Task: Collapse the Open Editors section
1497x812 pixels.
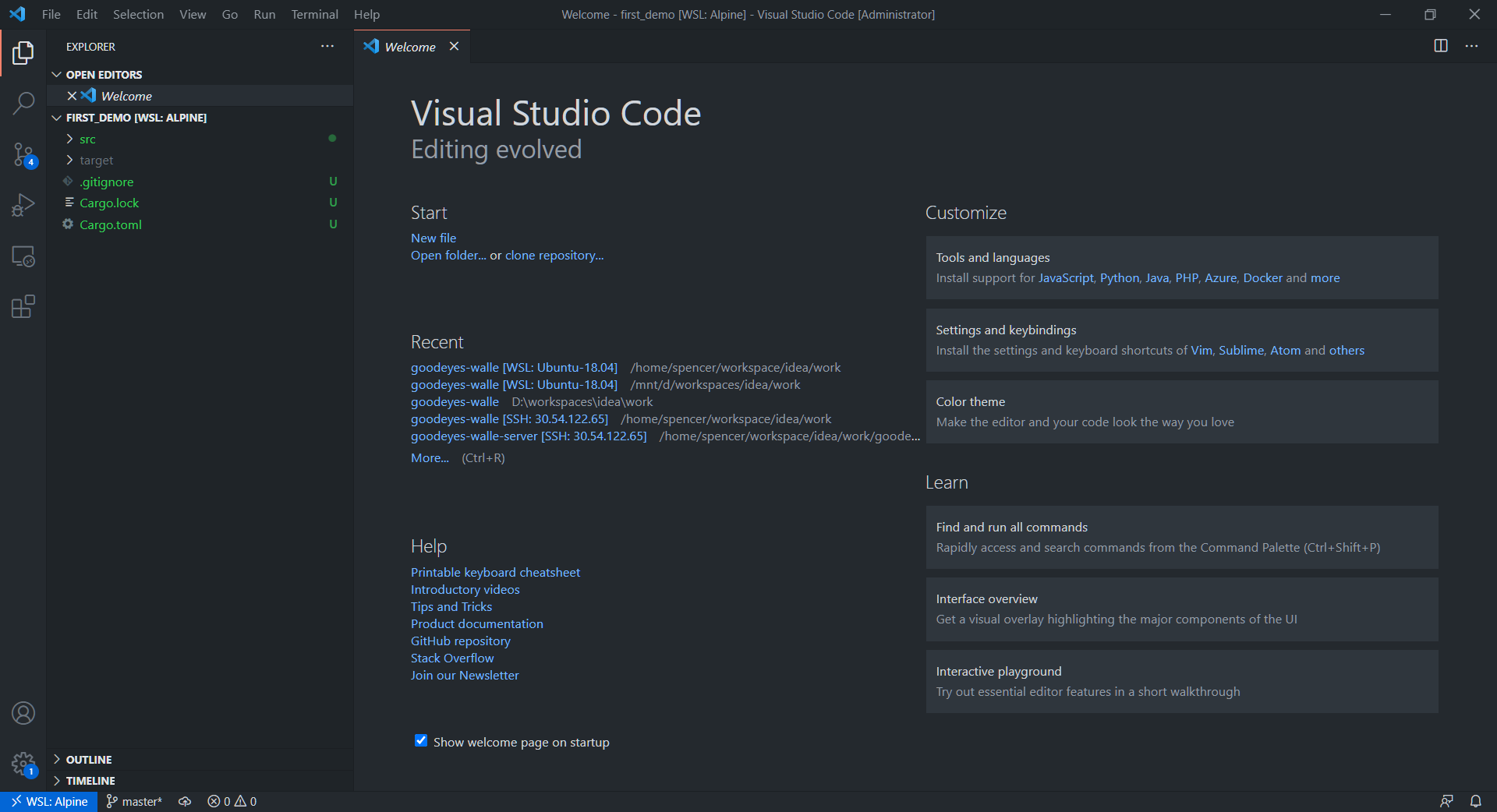Action: pyautogui.click(x=56, y=75)
